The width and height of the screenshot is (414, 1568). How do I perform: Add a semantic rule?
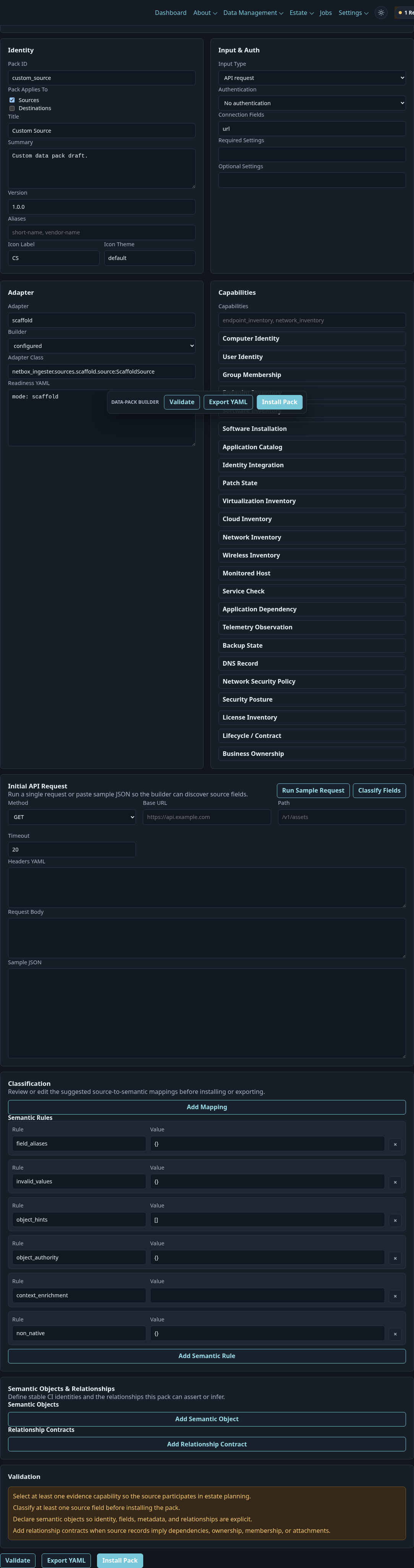pyautogui.click(x=207, y=1355)
